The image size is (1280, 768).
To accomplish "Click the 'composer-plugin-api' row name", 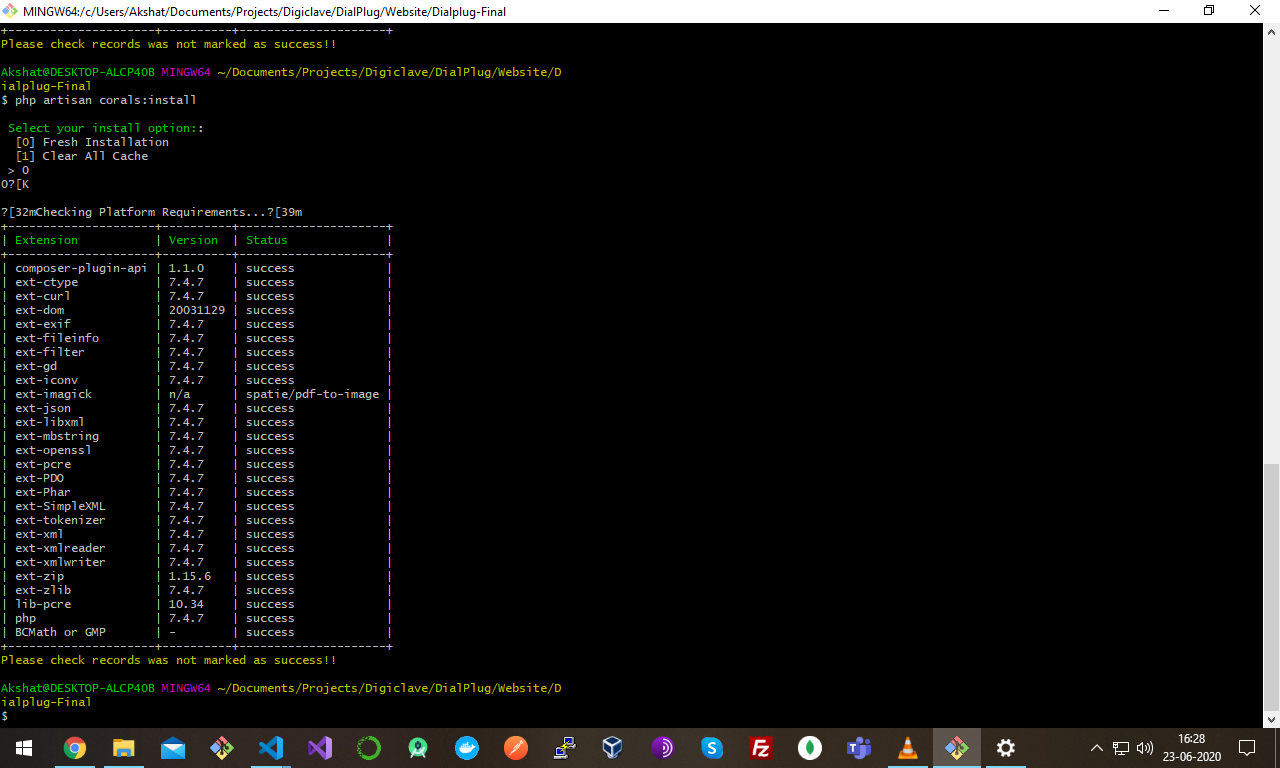I will [81, 268].
